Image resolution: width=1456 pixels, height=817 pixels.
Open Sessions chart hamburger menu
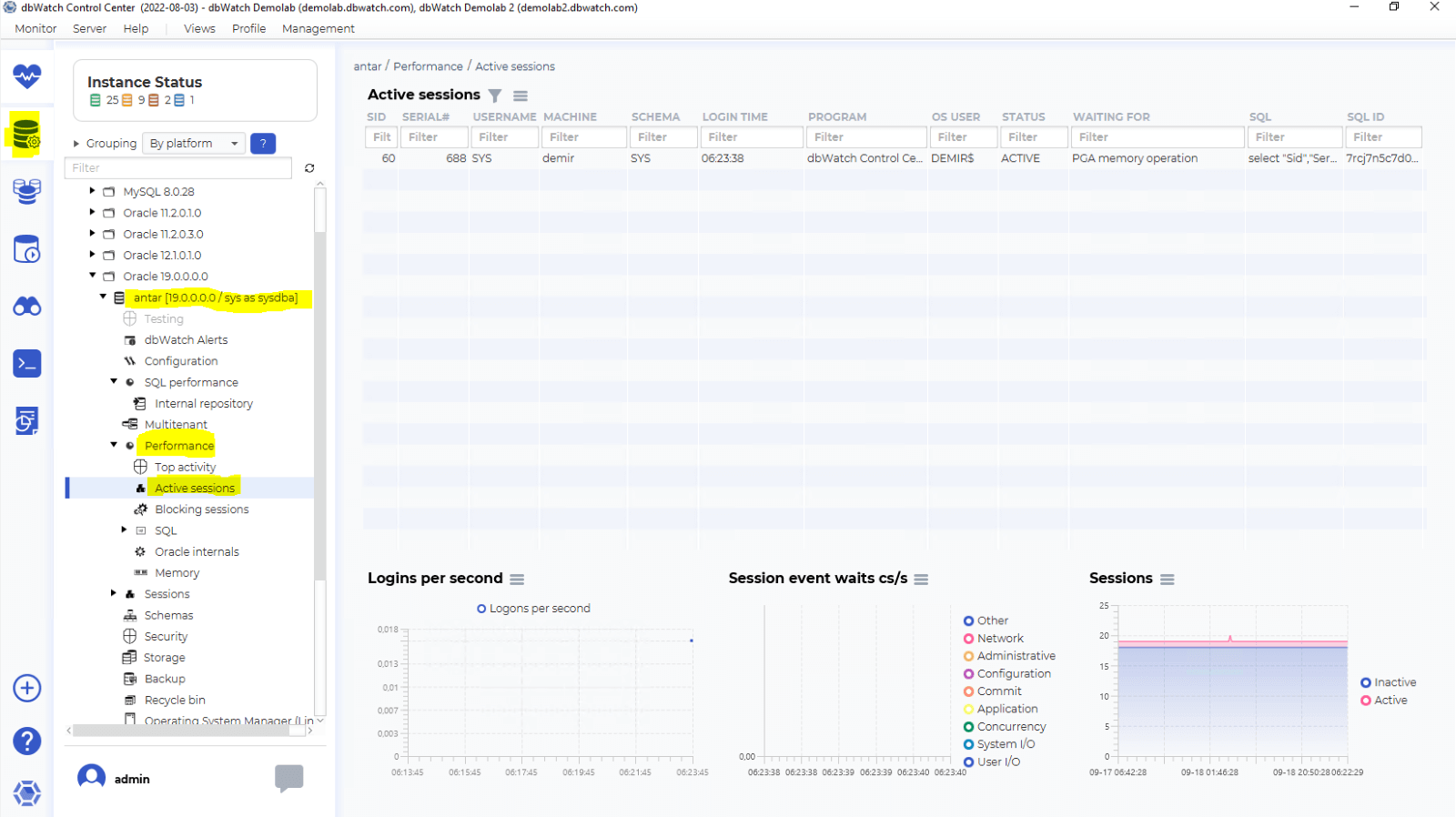[1168, 580]
